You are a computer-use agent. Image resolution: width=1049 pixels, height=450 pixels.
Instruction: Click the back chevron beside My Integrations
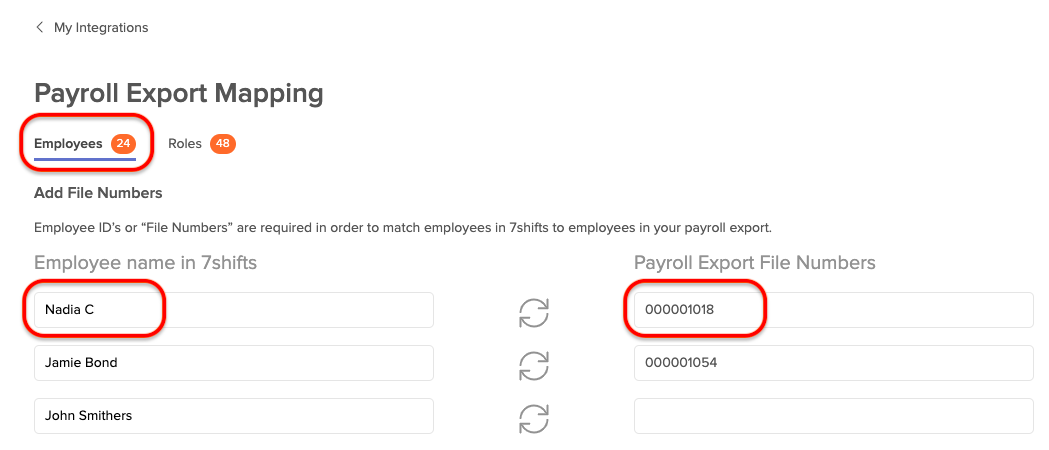pyautogui.click(x=39, y=27)
